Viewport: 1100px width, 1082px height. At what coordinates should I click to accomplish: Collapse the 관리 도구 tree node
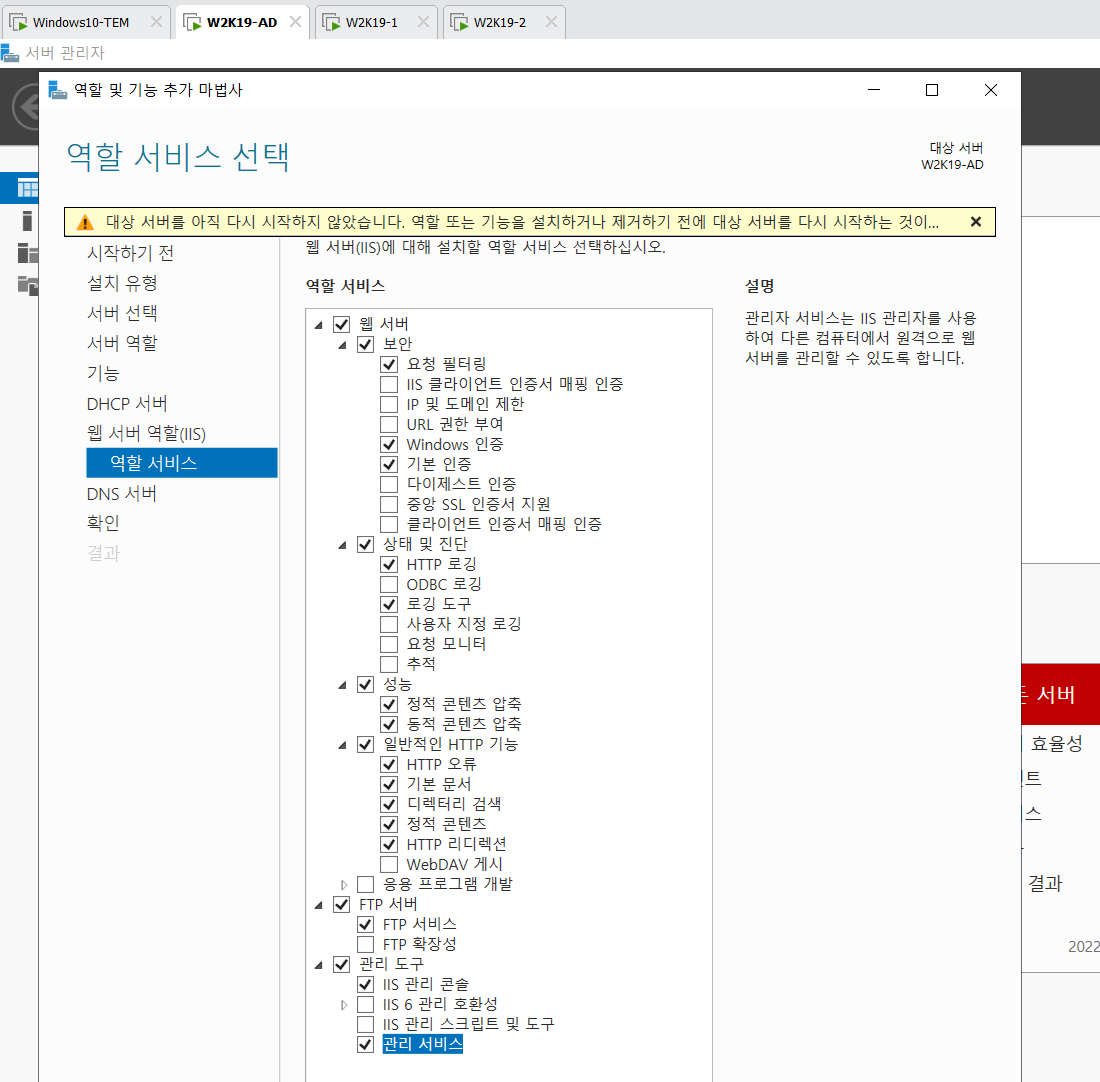pyautogui.click(x=318, y=966)
